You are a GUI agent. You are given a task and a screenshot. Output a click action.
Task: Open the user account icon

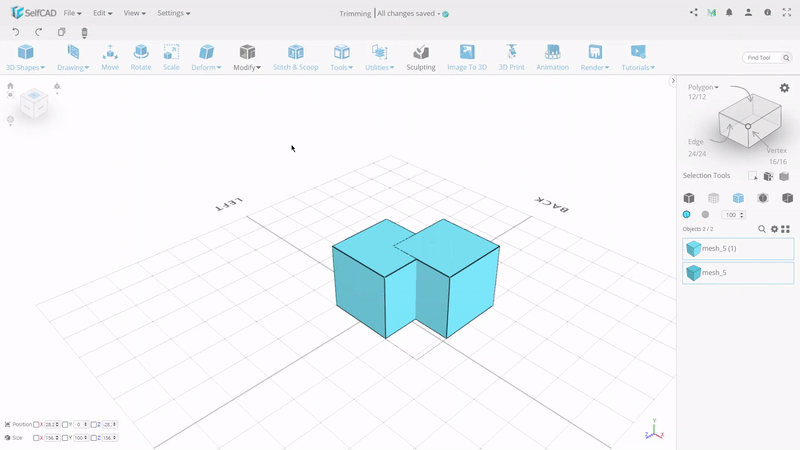point(748,12)
